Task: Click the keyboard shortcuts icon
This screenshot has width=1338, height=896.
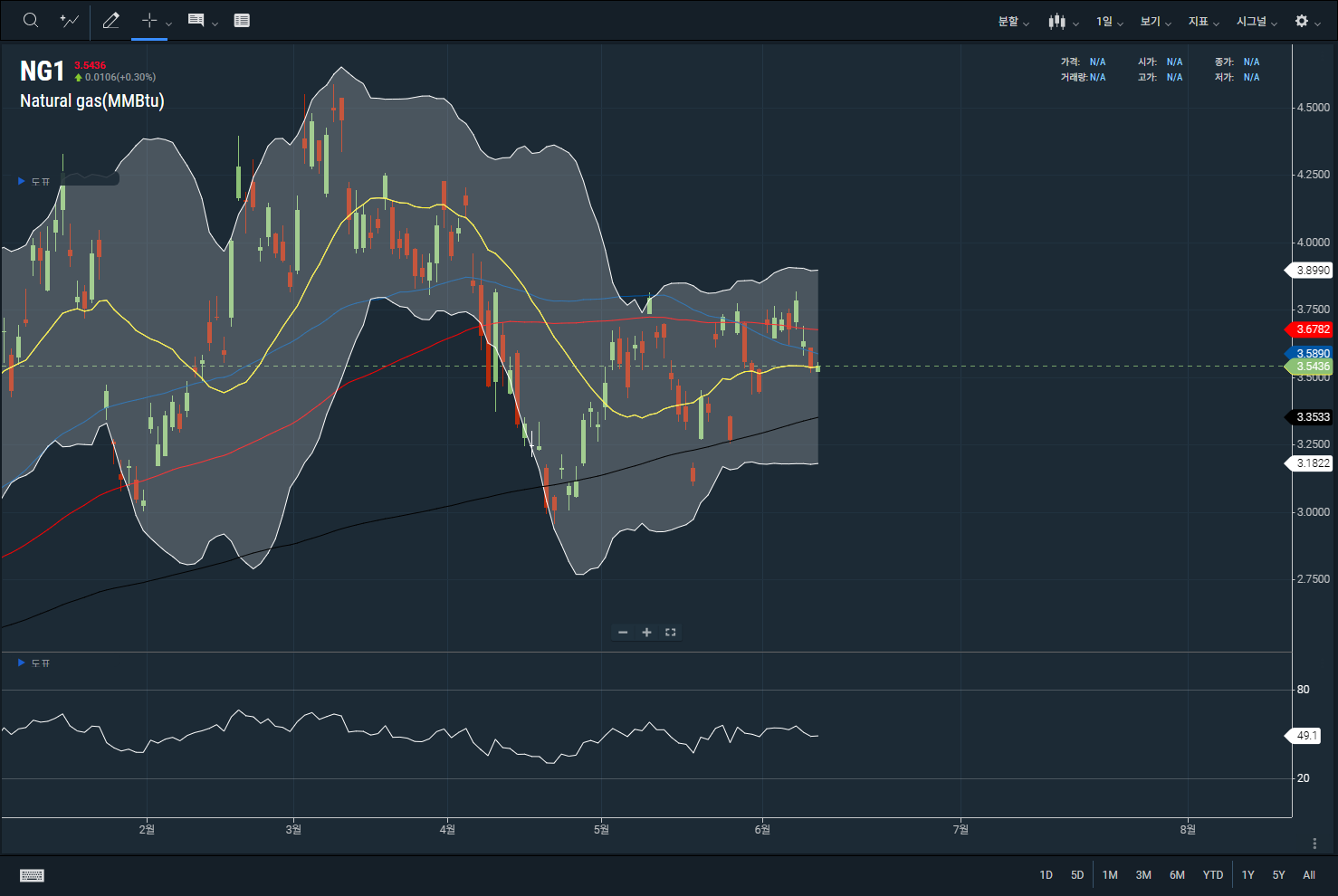Action: [32, 875]
